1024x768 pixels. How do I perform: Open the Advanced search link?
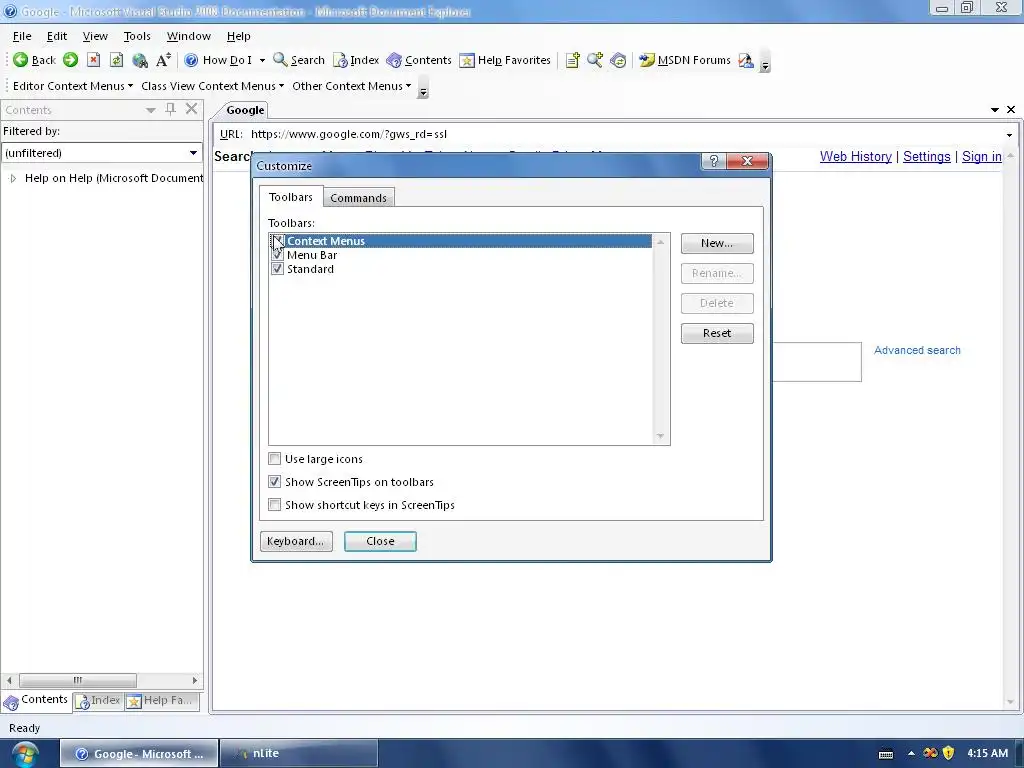(x=917, y=350)
